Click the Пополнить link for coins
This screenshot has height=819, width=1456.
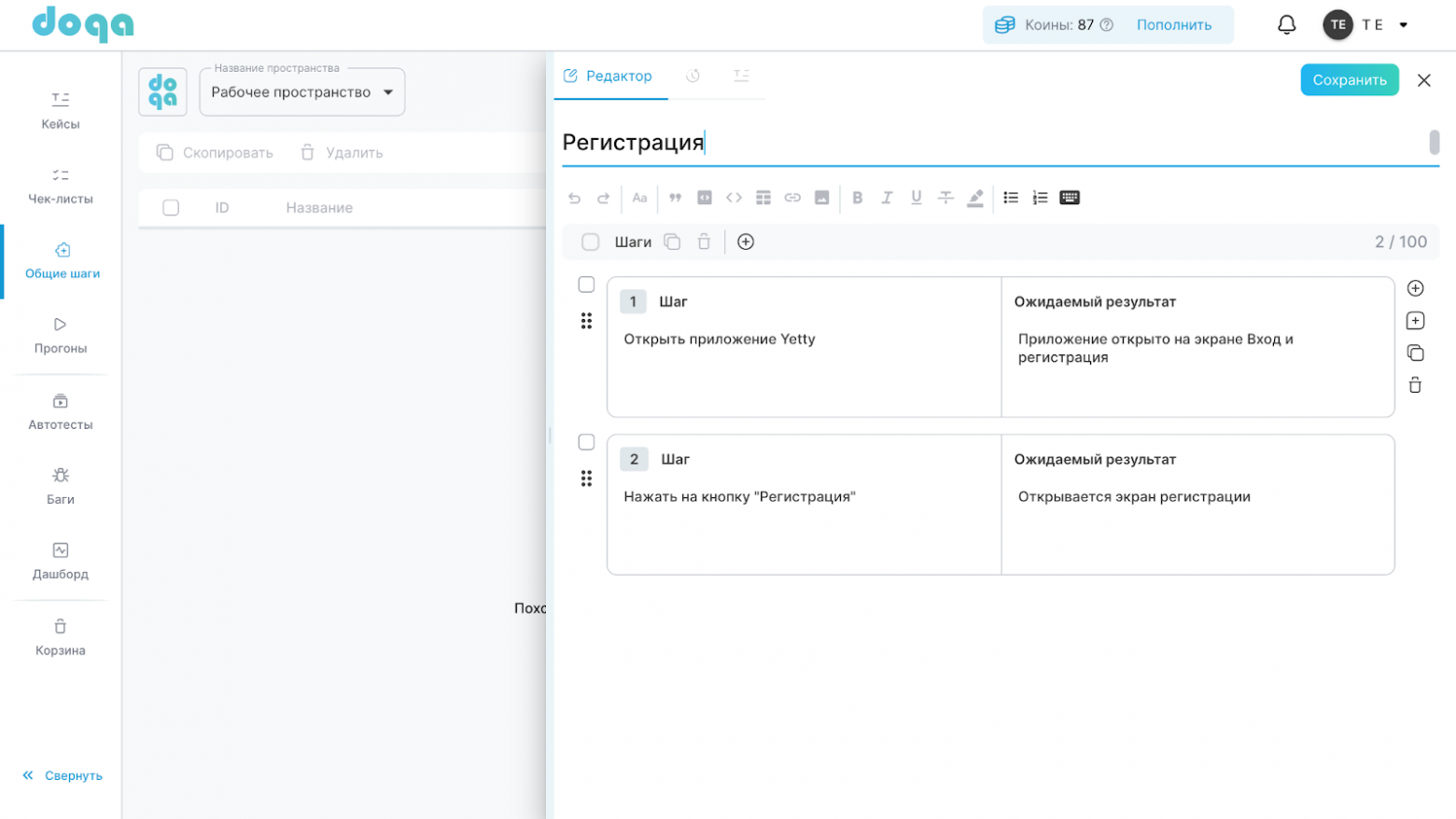coord(1173,25)
